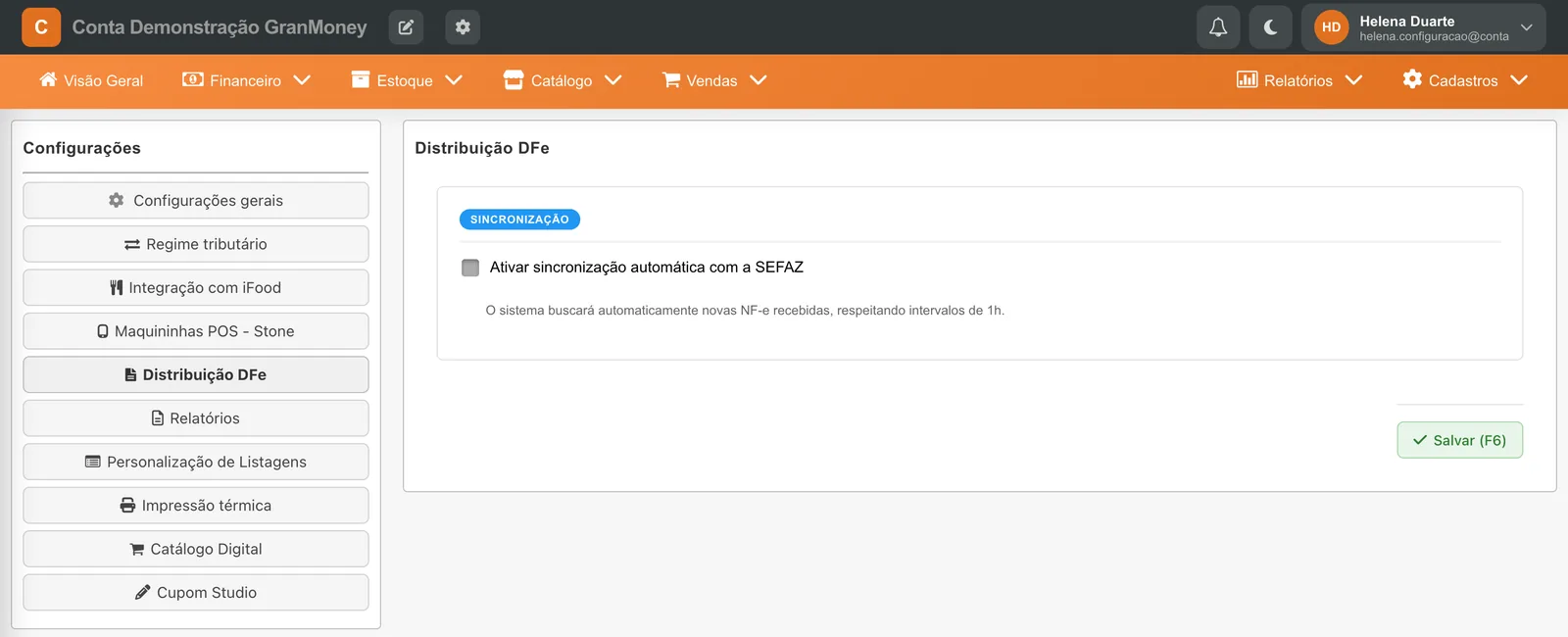Click list icon in Personalização de Listagens
This screenshot has width=1568, height=637.
tap(93, 462)
